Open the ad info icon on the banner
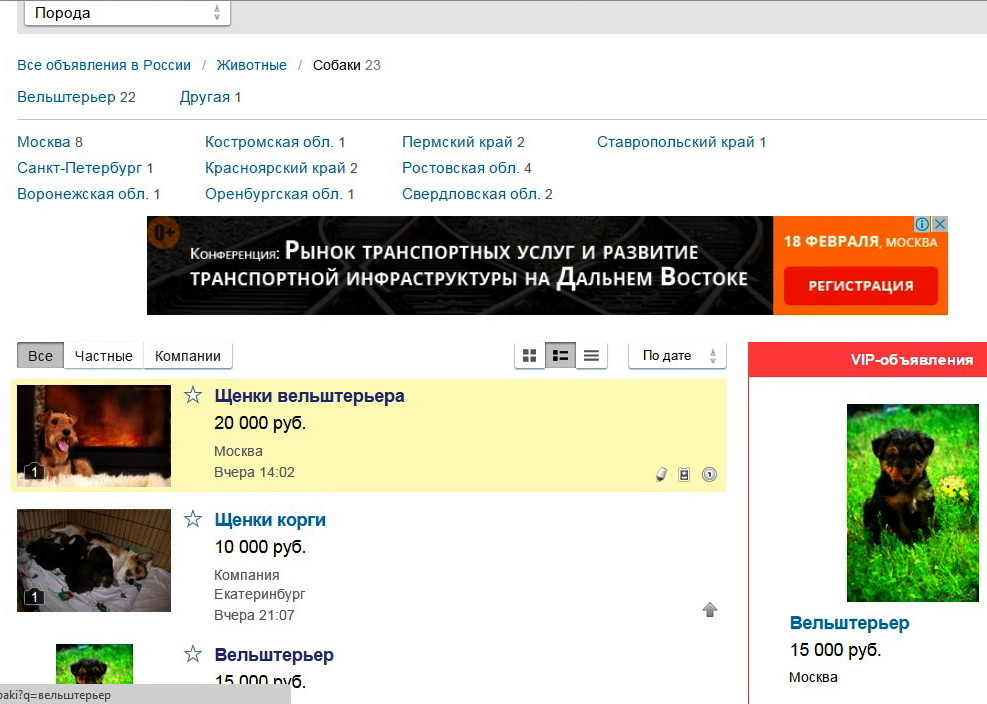Image resolution: width=987 pixels, height=704 pixels. pyautogui.click(x=923, y=225)
